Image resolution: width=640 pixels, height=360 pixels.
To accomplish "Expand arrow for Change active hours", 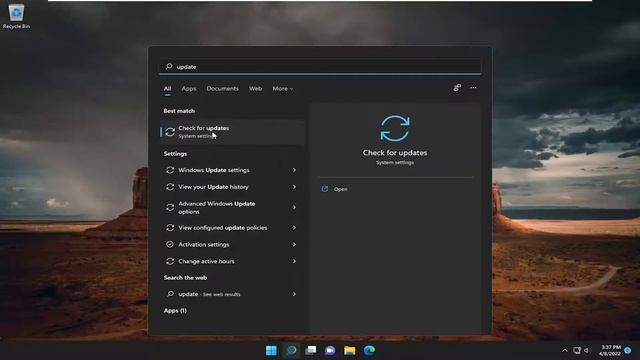I will point(294,261).
